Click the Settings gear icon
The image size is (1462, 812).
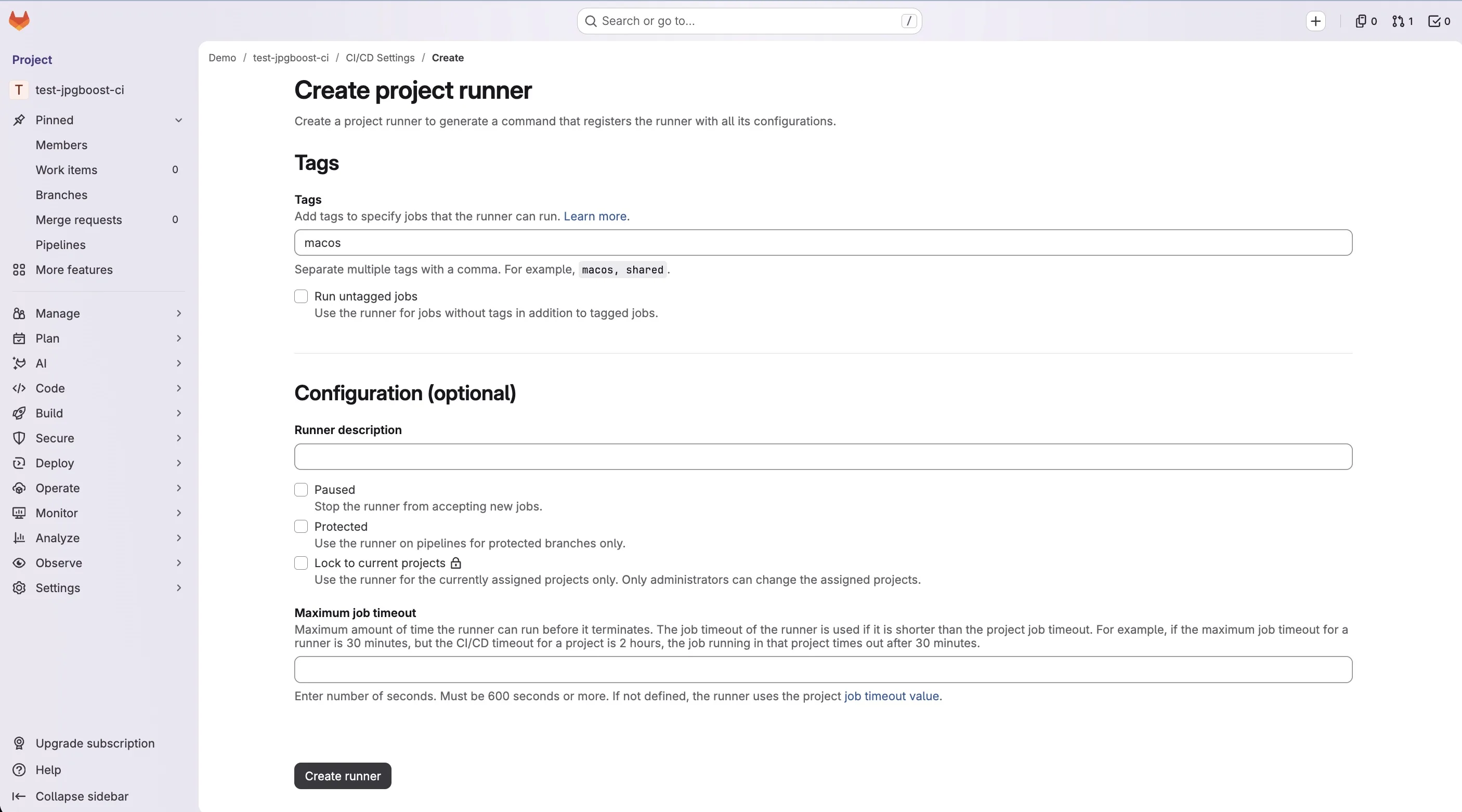19,588
